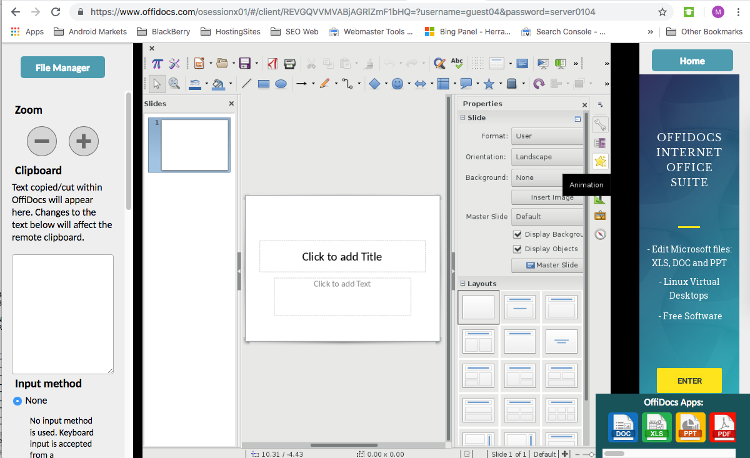Uncheck the Display Objects checkbox

(518, 248)
